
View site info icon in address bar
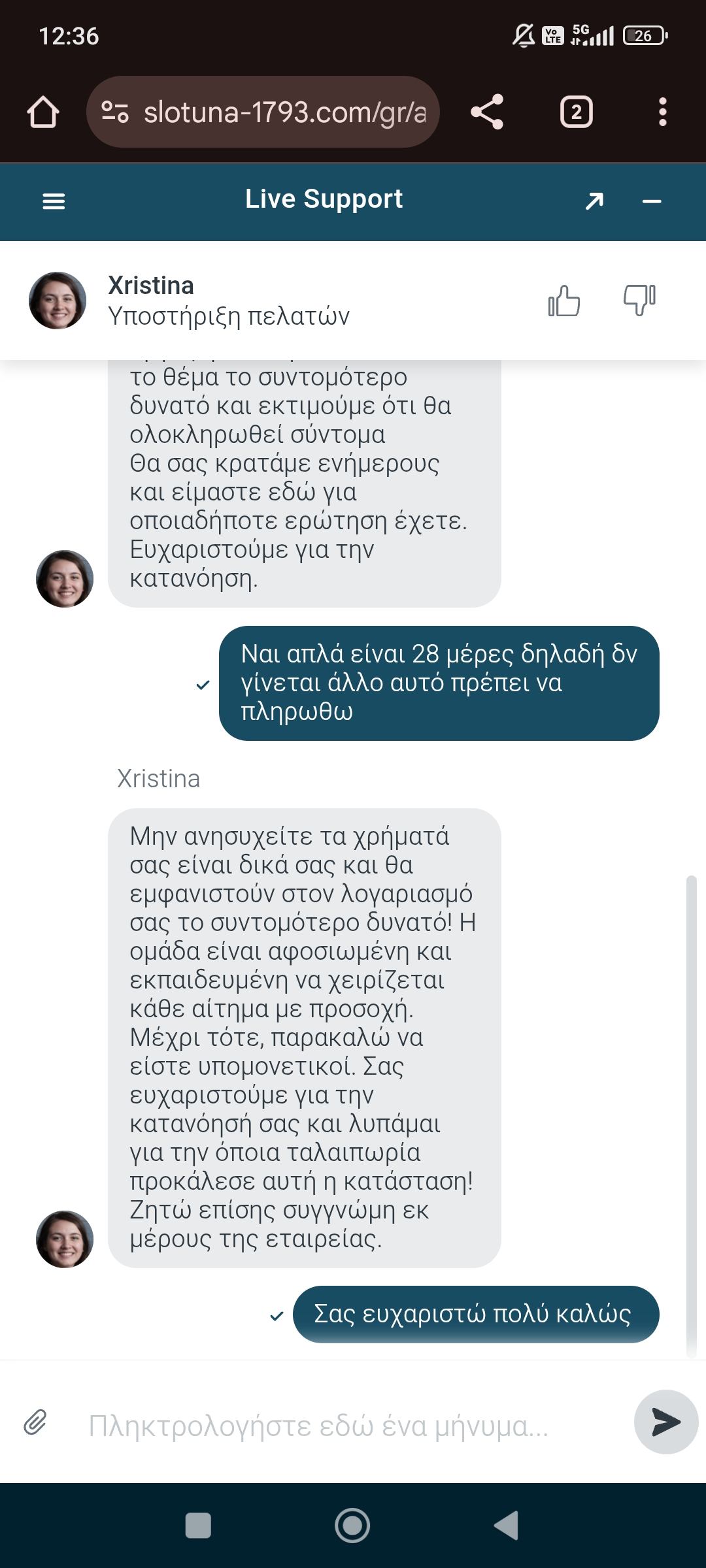coord(115,112)
